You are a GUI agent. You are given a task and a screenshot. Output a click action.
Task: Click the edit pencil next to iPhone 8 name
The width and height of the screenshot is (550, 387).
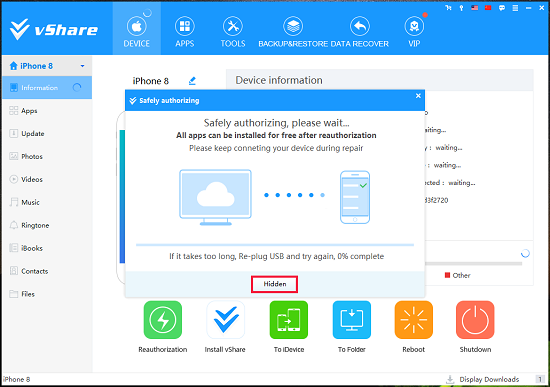(192, 81)
